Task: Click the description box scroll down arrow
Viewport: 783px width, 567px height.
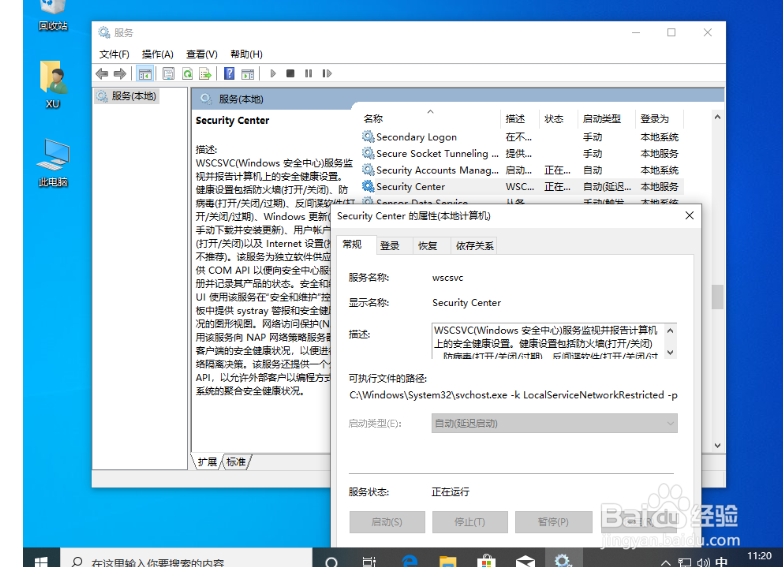Action: point(671,352)
